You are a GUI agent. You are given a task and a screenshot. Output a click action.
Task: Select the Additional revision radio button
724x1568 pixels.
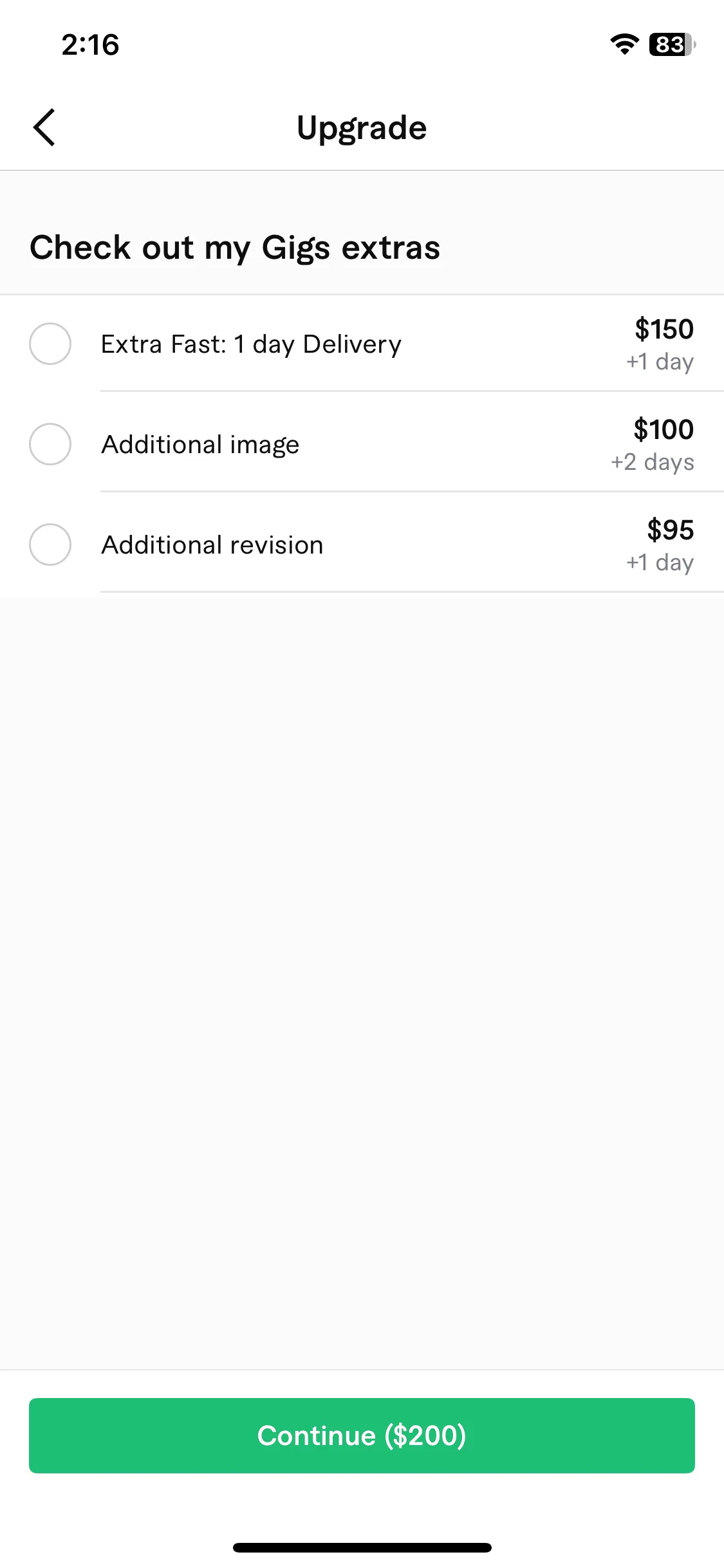[50, 545]
